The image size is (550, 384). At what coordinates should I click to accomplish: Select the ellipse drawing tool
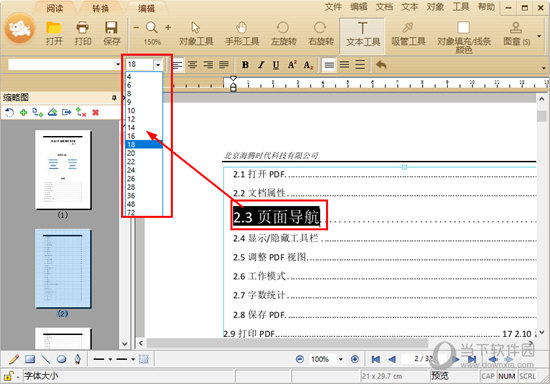[61, 359]
